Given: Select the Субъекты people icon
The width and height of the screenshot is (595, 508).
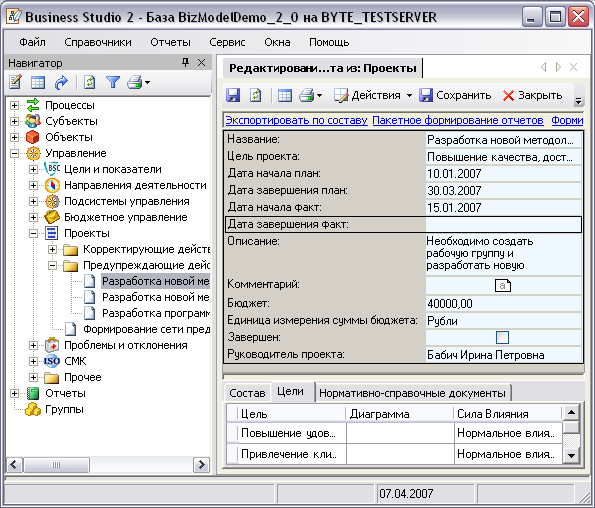Looking at the screenshot, I should click(x=33, y=121).
